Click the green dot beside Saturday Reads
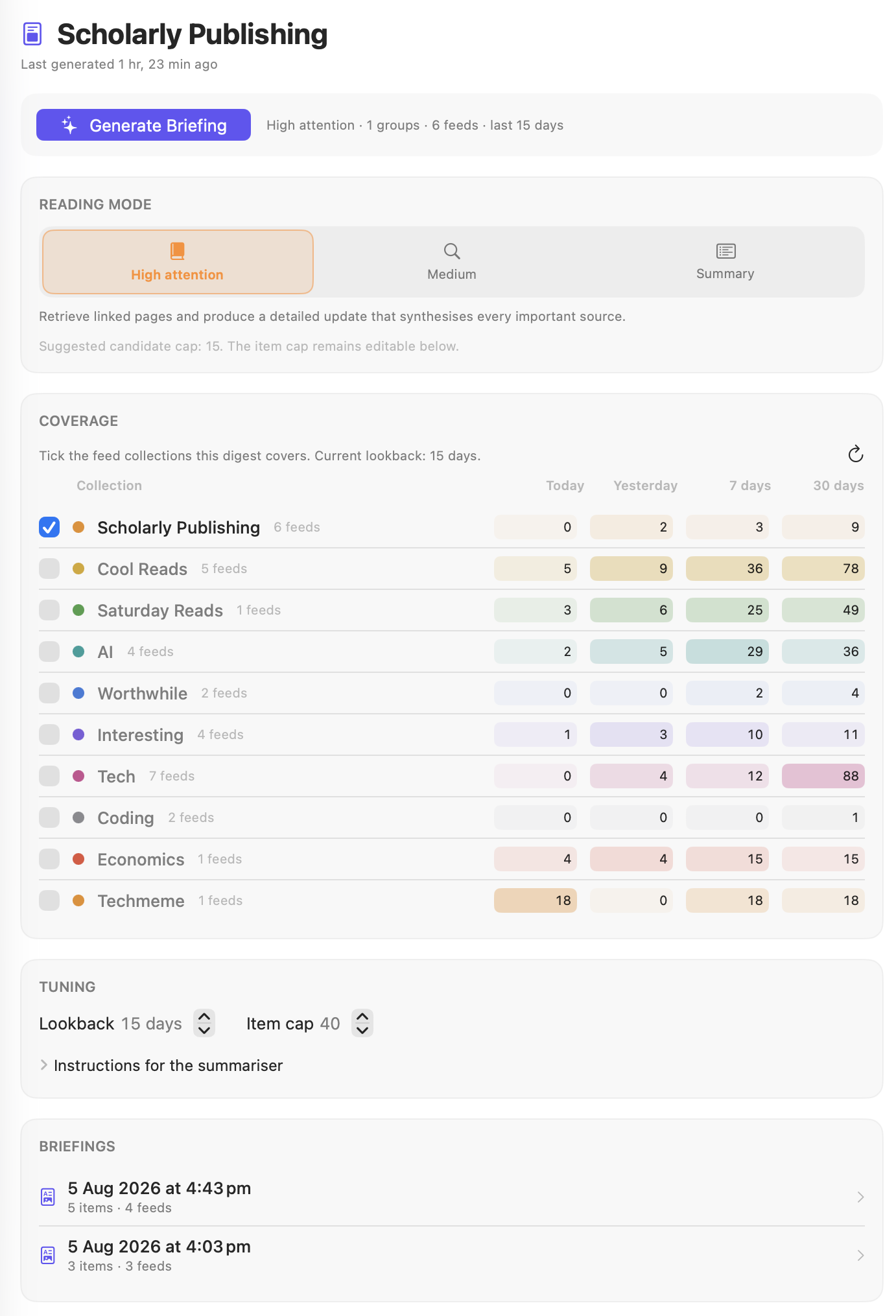The height and width of the screenshot is (1316, 896). coord(78,610)
